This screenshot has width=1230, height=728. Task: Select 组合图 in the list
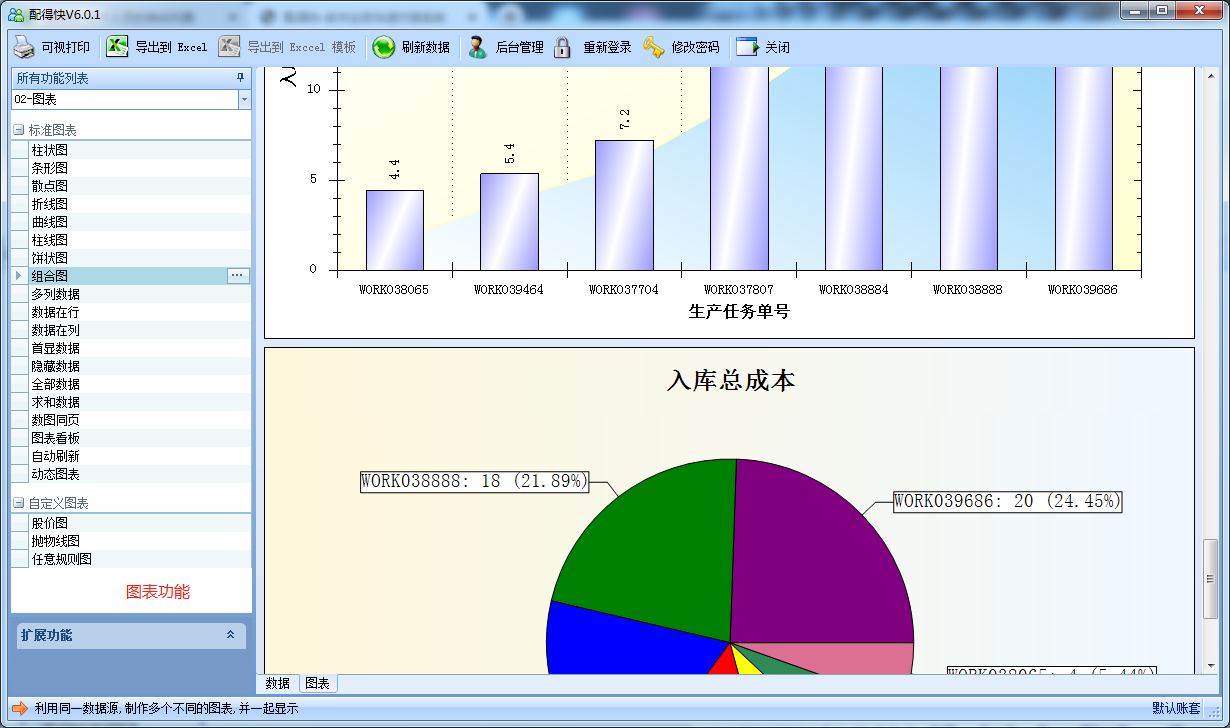131,276
